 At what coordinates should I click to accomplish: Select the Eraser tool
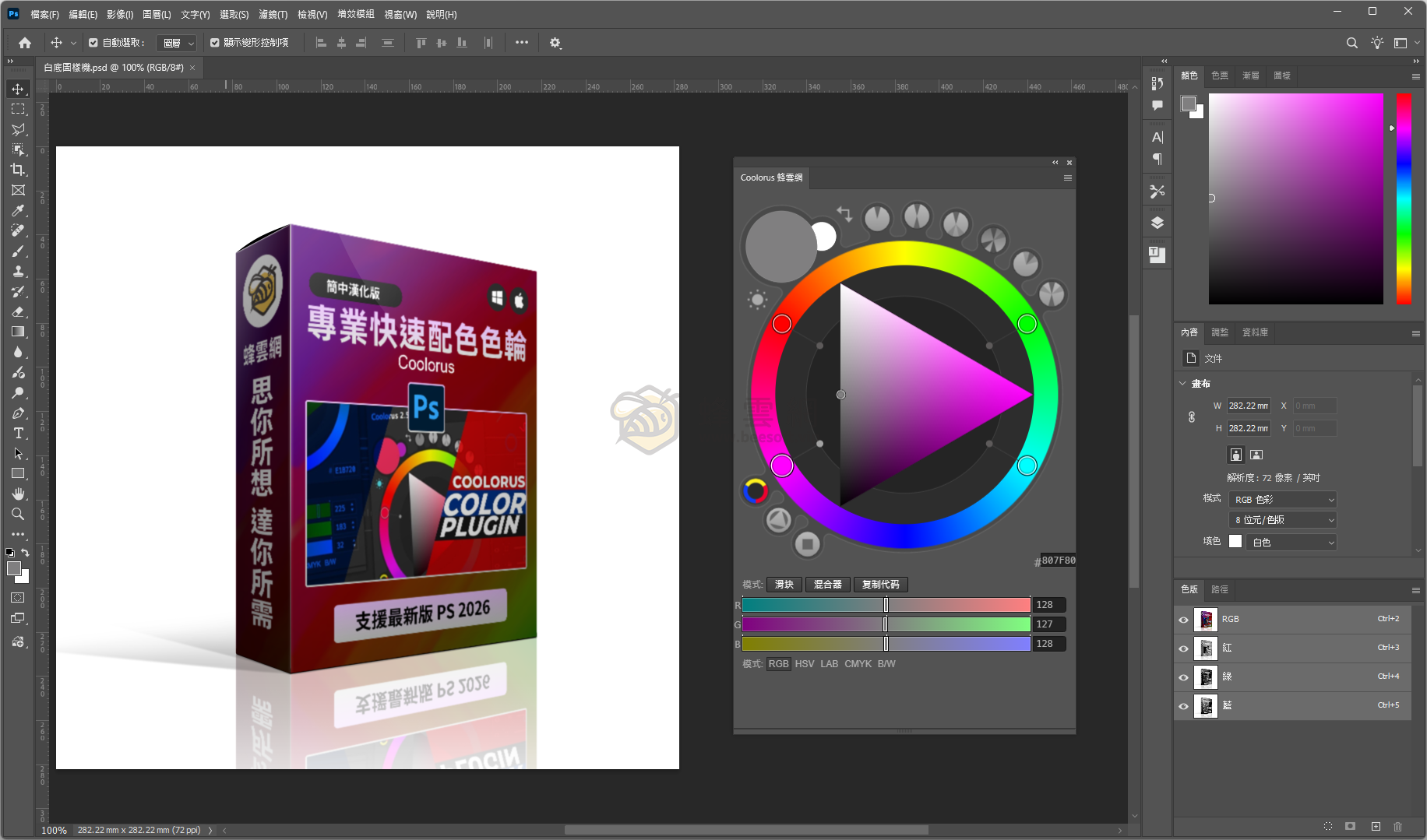18,311
